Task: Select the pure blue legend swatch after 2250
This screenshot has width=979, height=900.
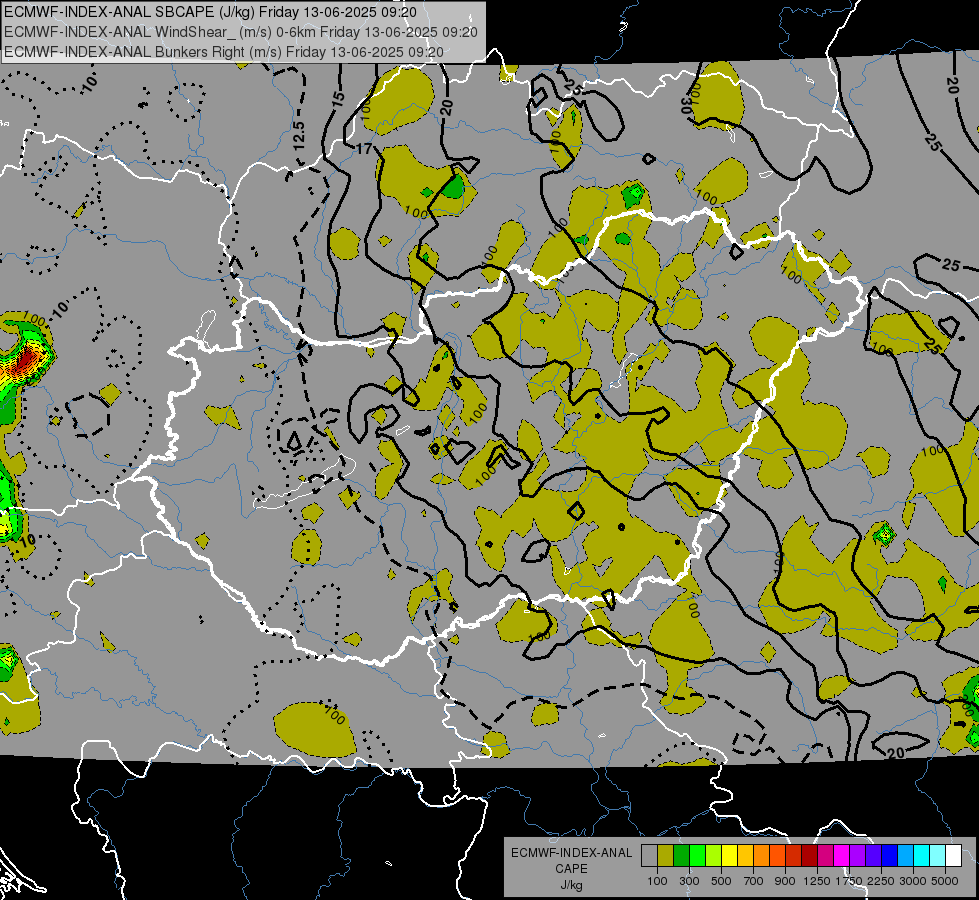Action: click(x=890, y=855)
